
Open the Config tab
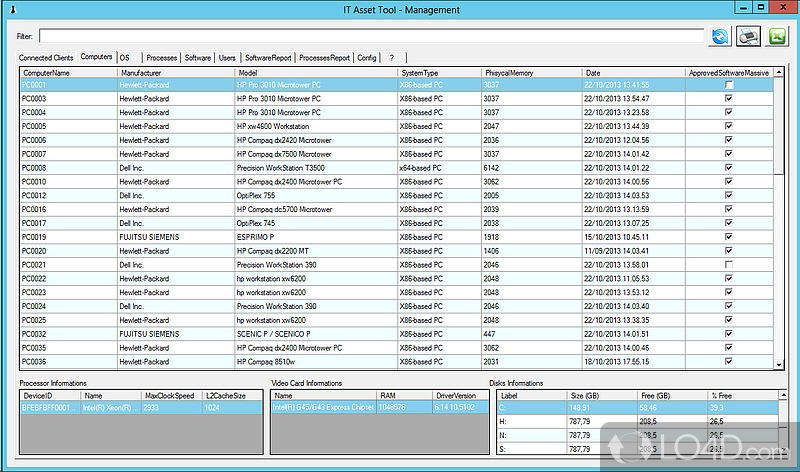click(367, 58)
